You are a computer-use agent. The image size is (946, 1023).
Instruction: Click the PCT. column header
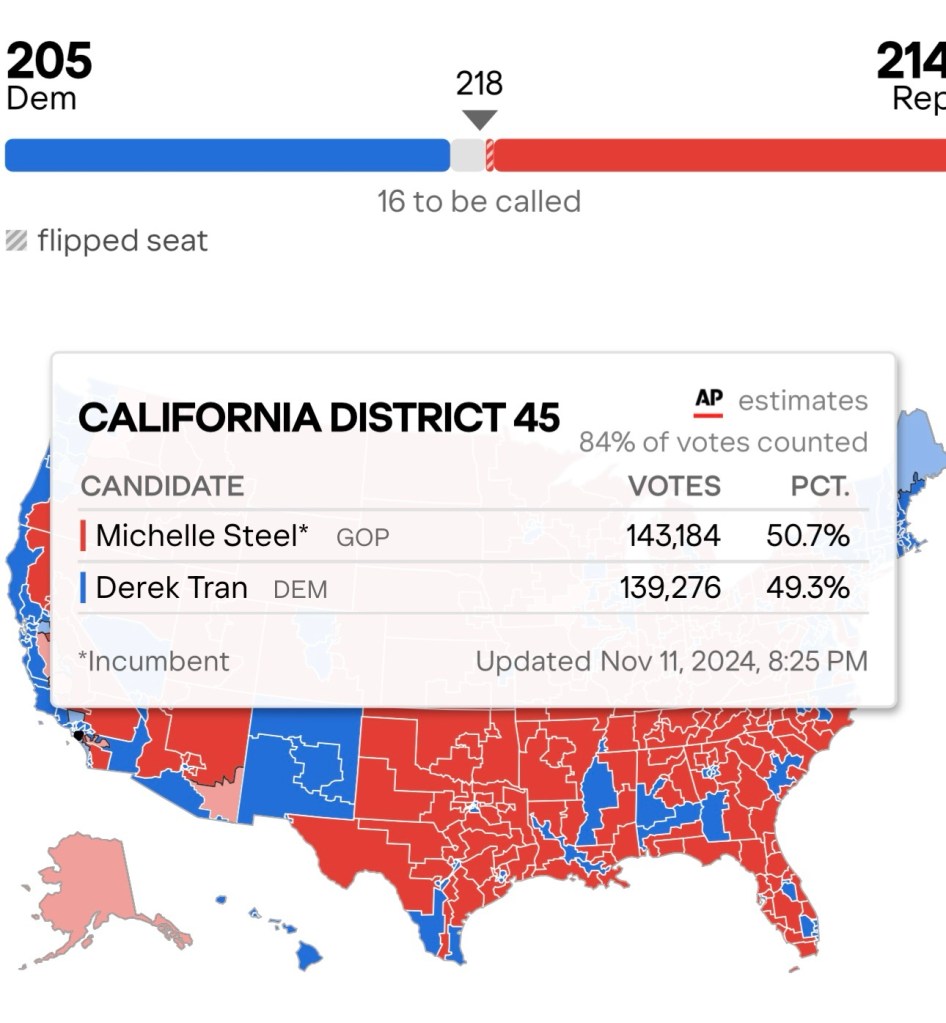click(x=820, y=487)
